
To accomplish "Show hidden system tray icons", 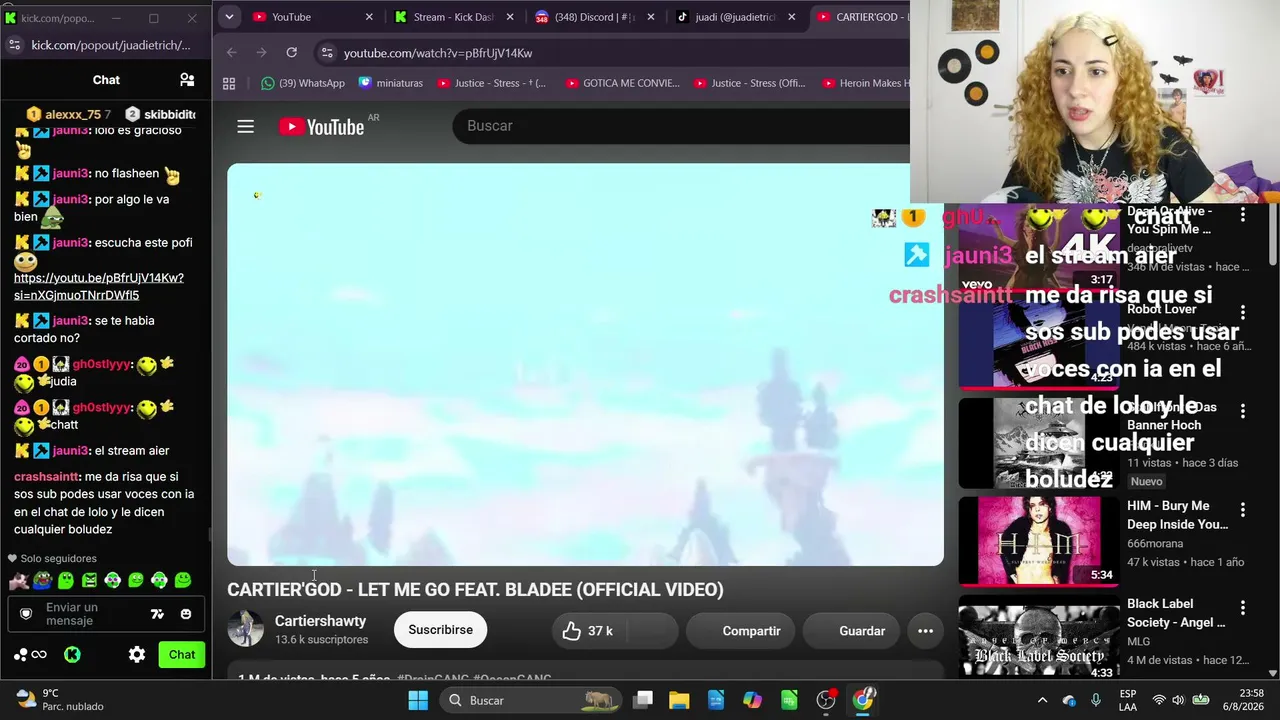I will point(1042,700).
